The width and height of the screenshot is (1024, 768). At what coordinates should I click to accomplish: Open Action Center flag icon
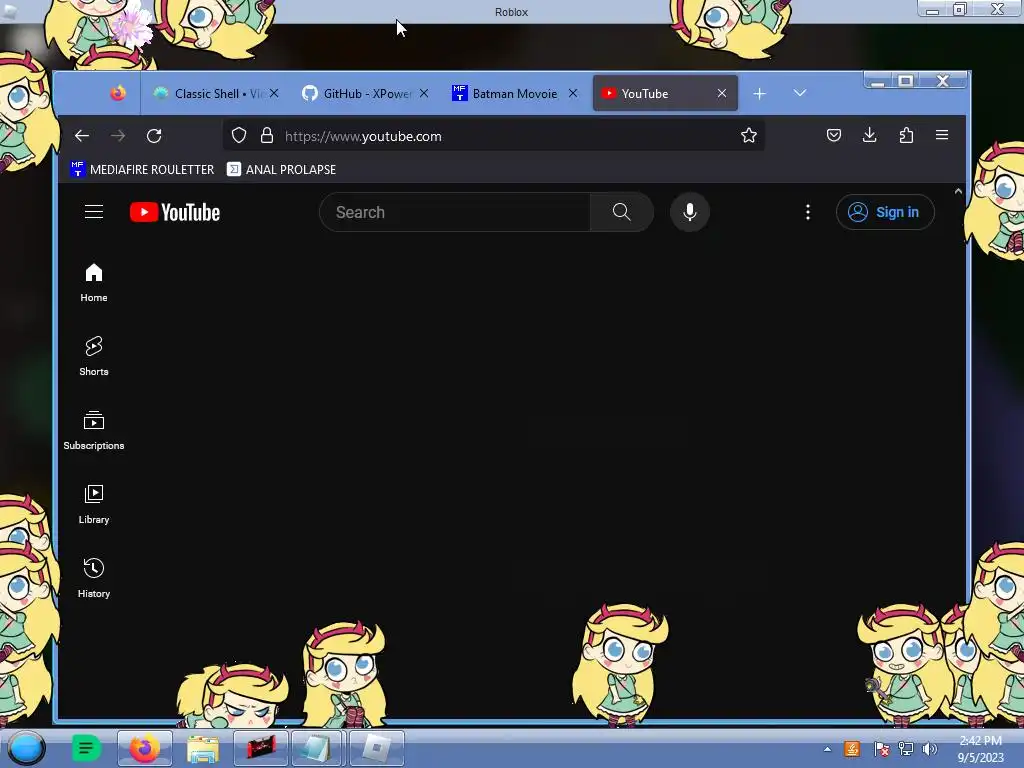(x=881, y=749)
